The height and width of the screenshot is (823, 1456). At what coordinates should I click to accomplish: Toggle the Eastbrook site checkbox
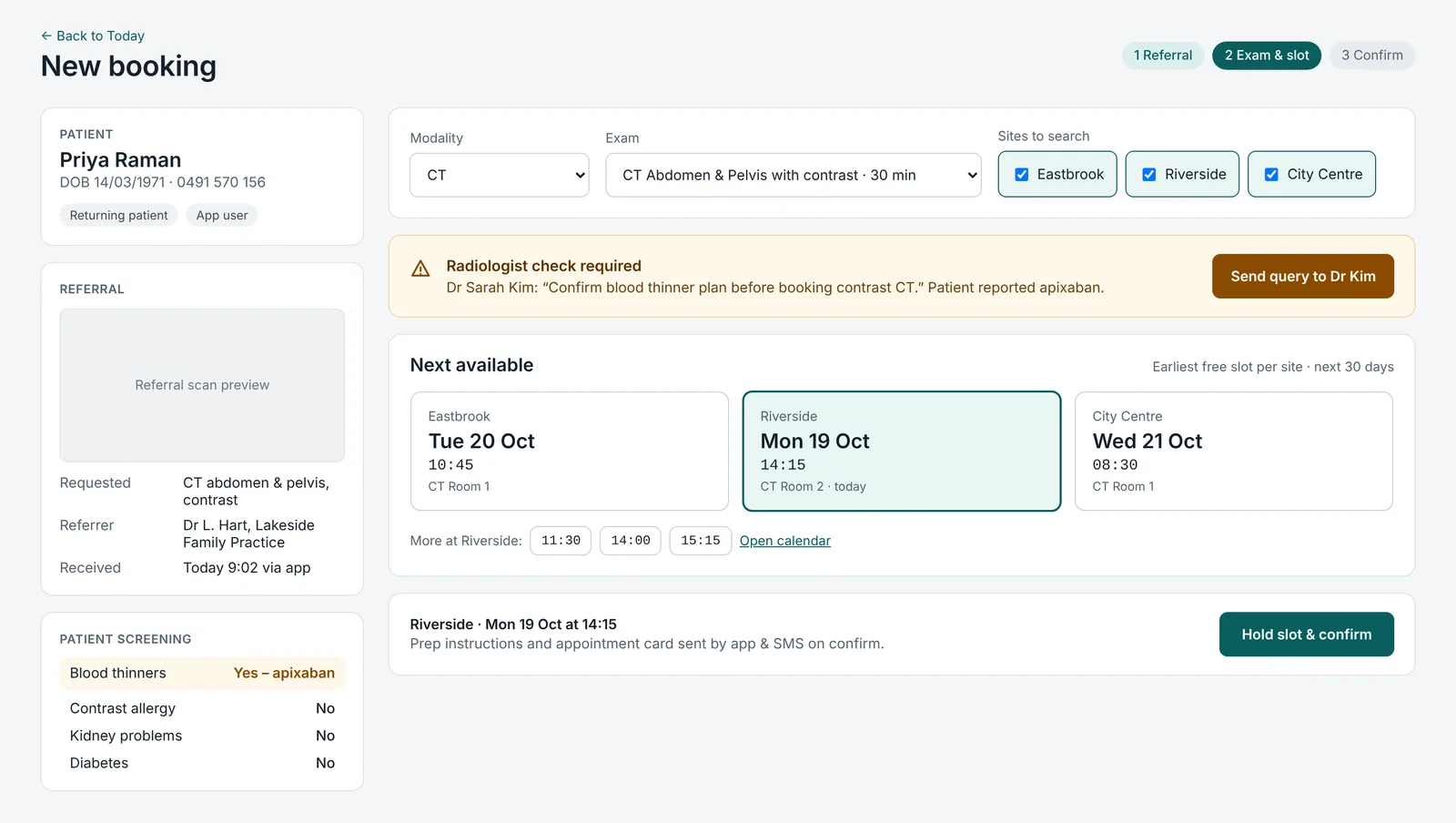(x=1022, y=175)
